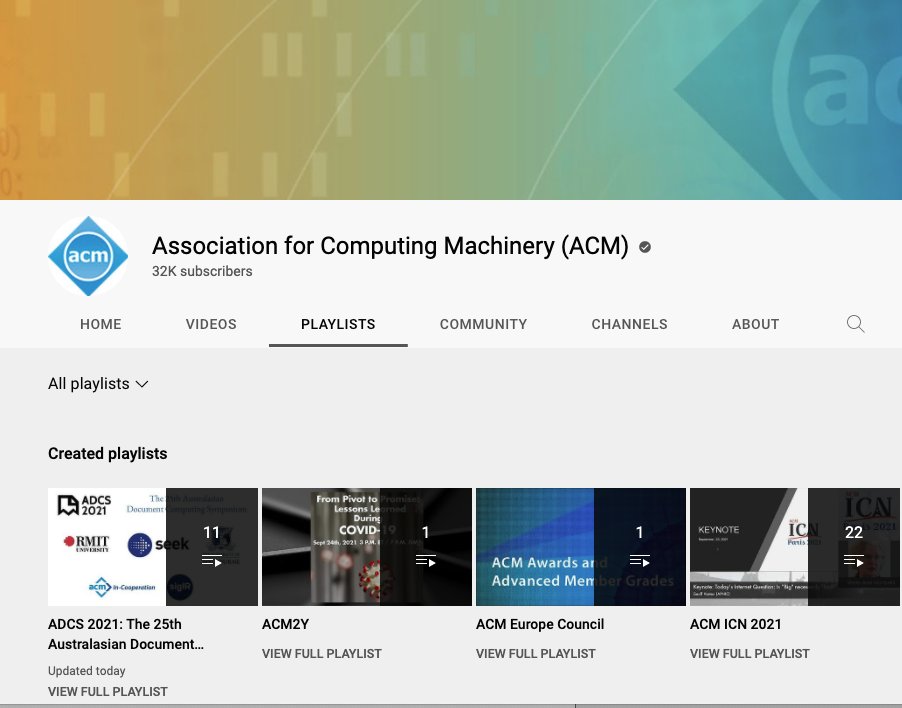The width and height of the screenshot is (902, 708).
Task: Open the ACM2Y playlist title
Action: pyautogui.click(x=285, y=624)
